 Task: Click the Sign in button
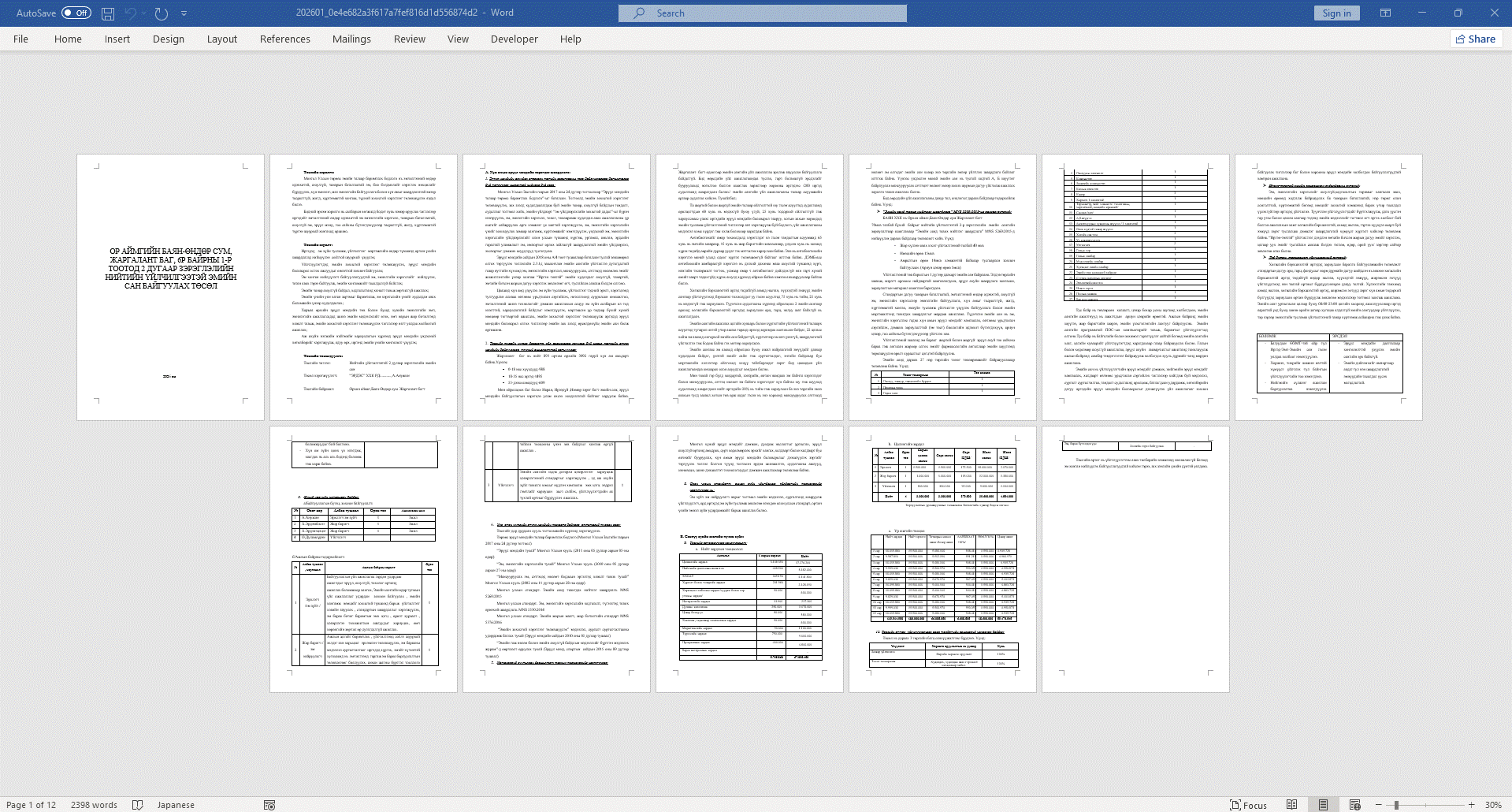[1336, 13]
